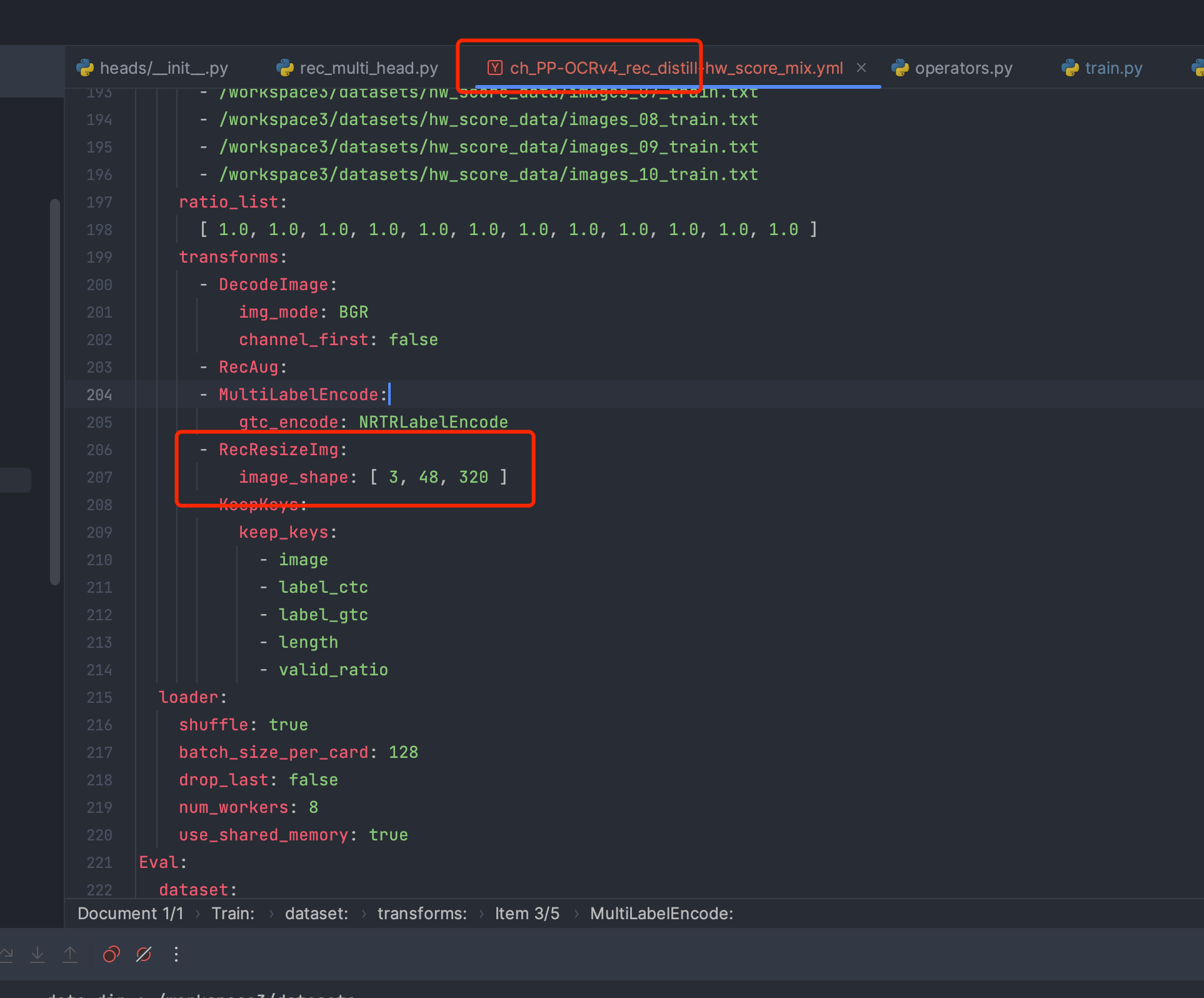Click 'Document 1/1' in the breadcrumb bar
This screenshot has width=1204, height=998.
point(130,913)
